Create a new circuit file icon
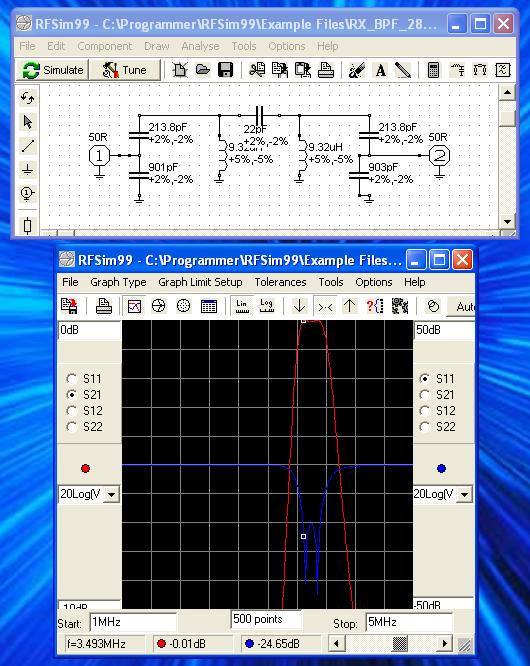The width and height of the screenshot is (530, 666). (x=180, y=70)
